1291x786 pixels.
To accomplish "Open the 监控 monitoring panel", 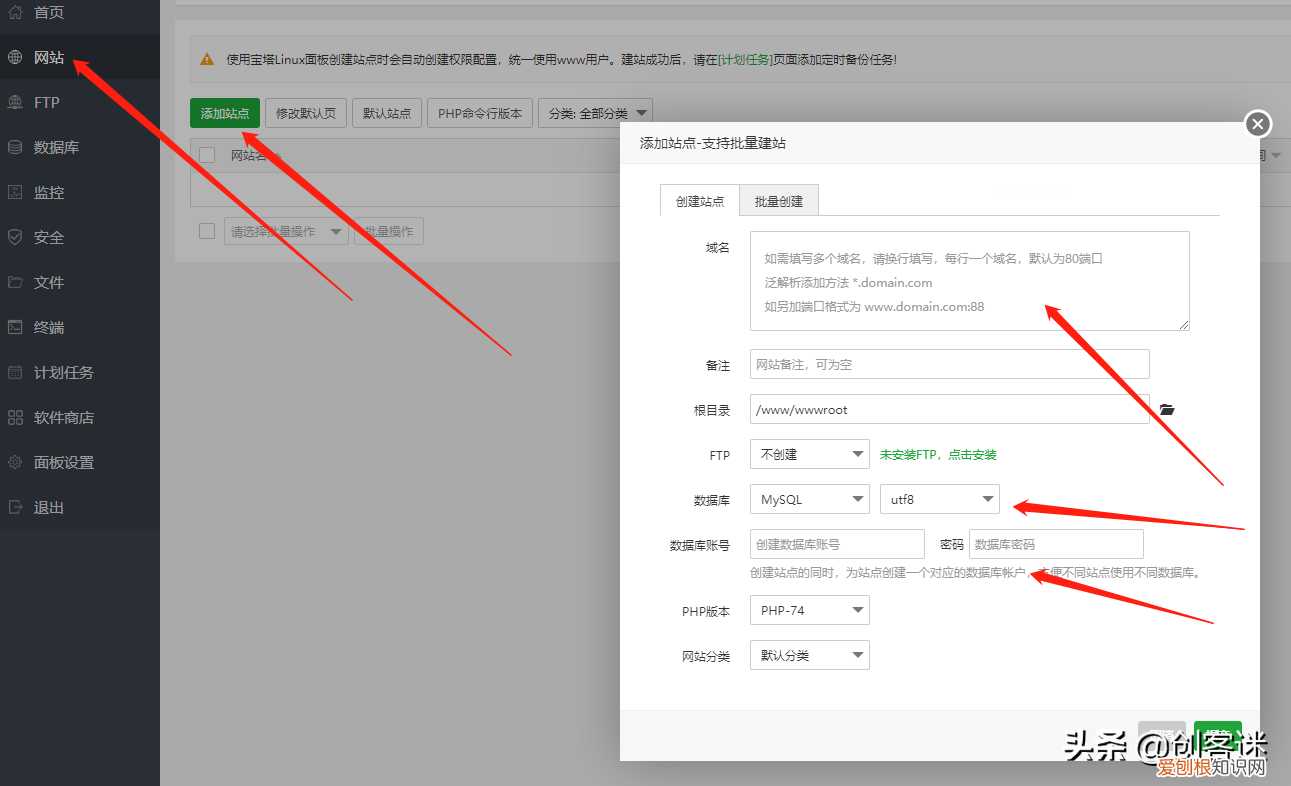I will [x=45, y=192].
